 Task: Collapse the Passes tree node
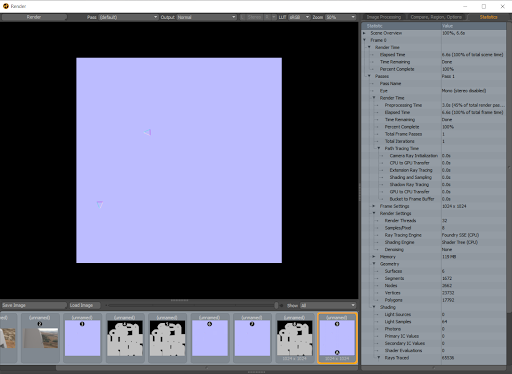[x=369, y=76]
